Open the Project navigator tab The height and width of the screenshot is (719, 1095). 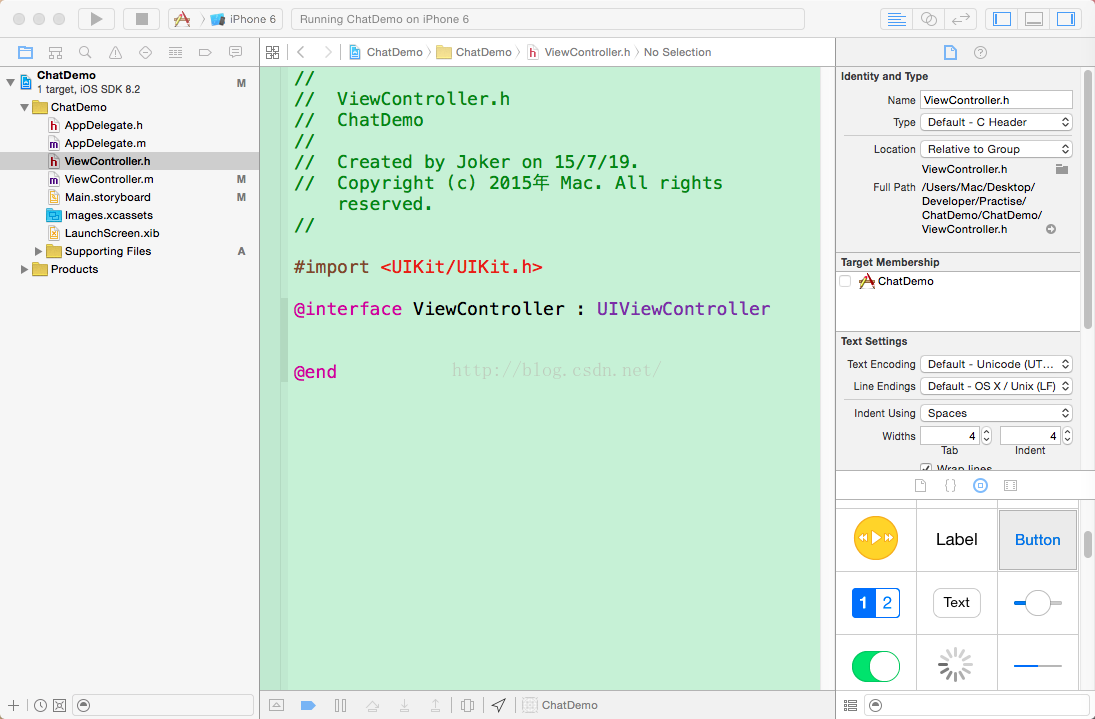pyautogui.click(x=25, y=52)
